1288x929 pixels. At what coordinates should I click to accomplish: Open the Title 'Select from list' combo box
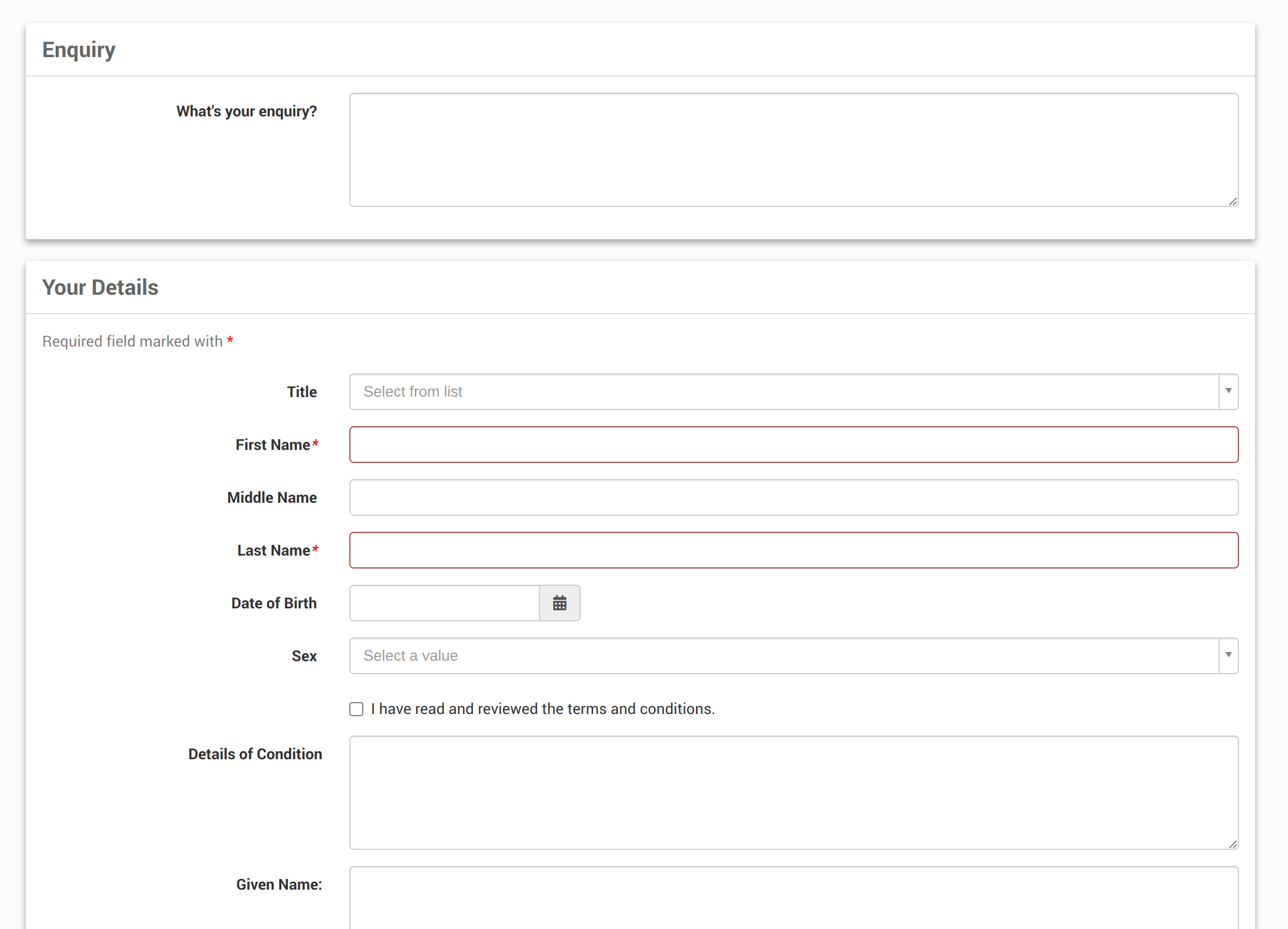(x=784, y=391)
